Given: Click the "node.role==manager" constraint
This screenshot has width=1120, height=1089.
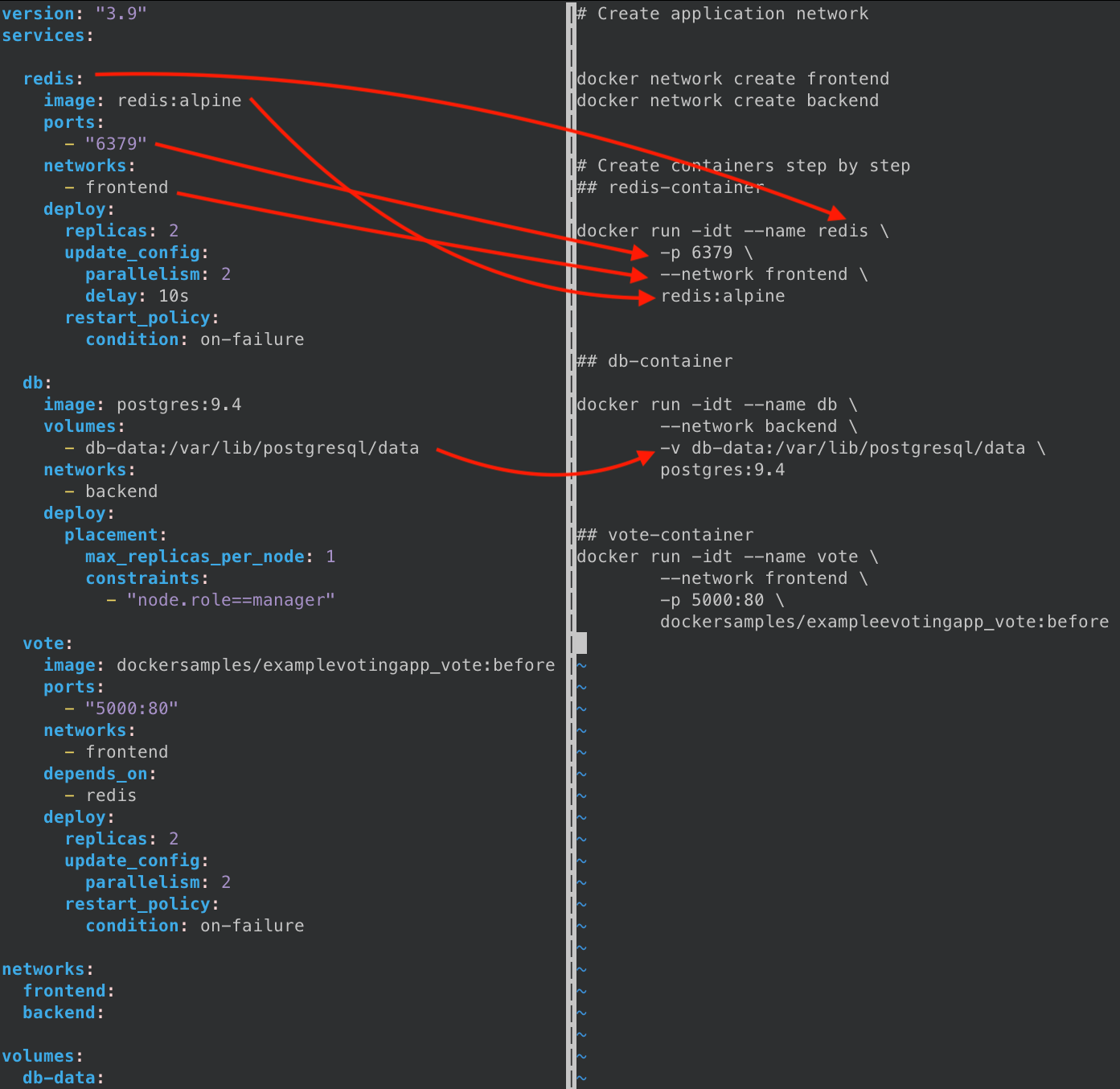Looking at the screenshot, I should tap(231, 600).
